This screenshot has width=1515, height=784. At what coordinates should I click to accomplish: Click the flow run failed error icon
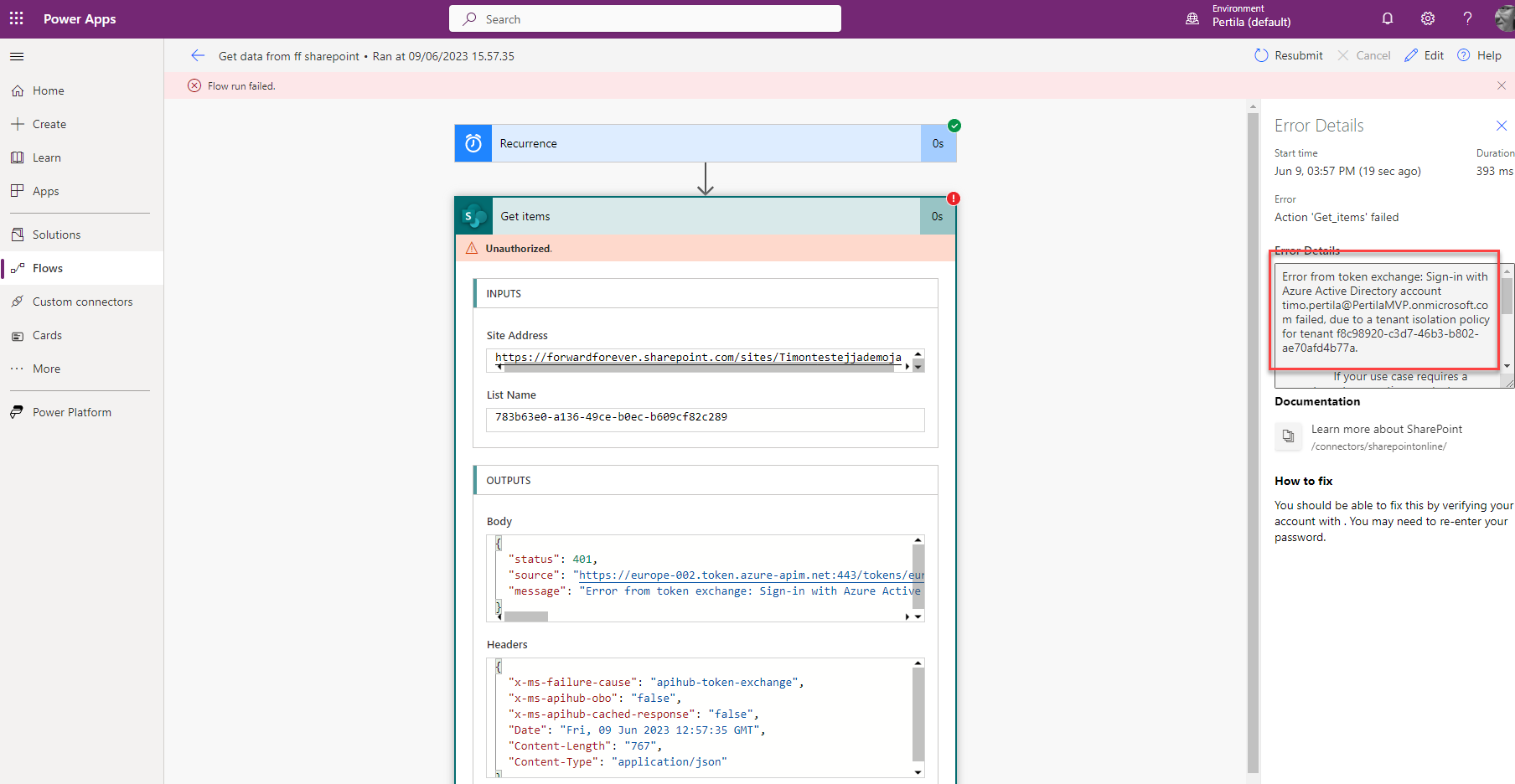click(194, 85)
